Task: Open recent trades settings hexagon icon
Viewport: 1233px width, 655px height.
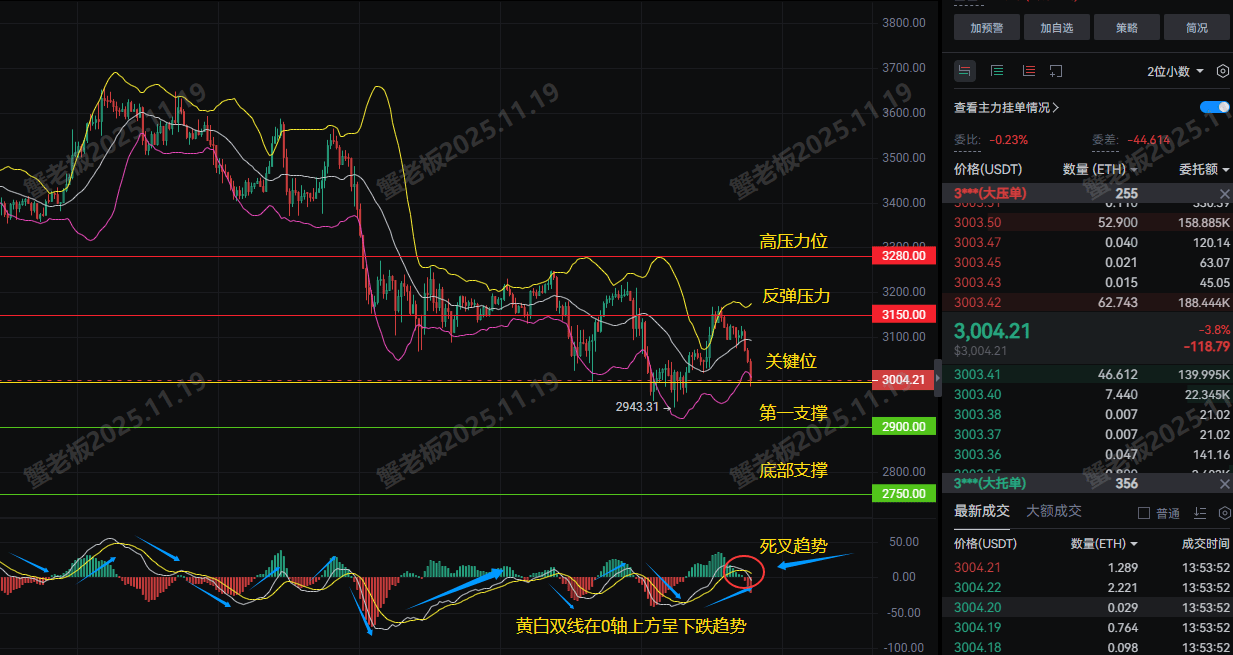Action: point(1226,513)
